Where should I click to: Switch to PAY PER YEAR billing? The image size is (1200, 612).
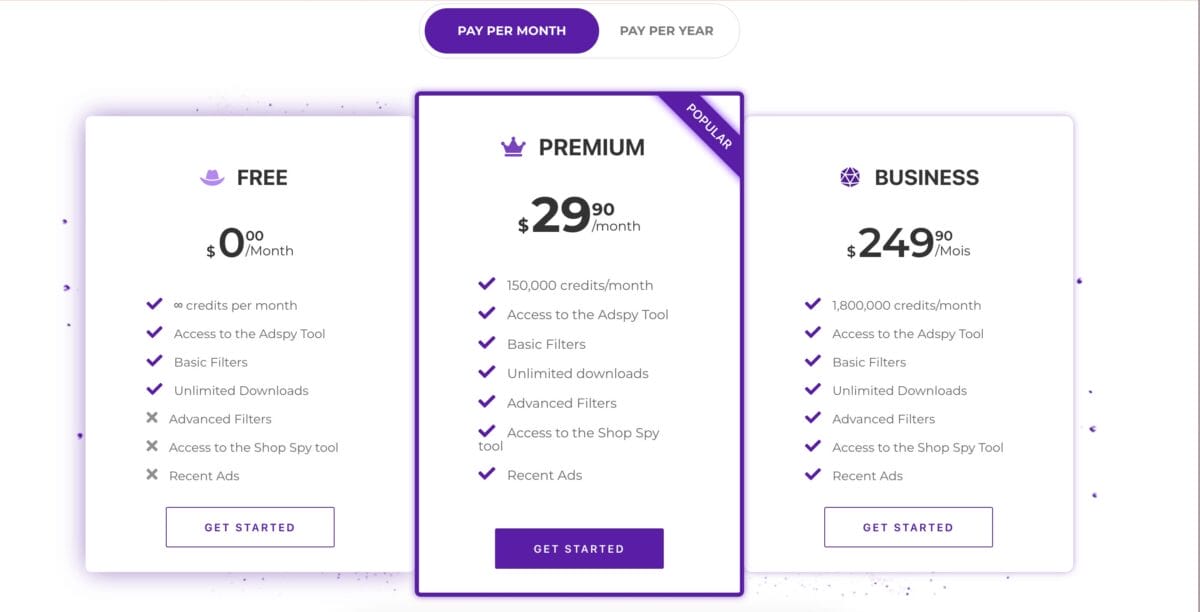click(x=666, y=30)
